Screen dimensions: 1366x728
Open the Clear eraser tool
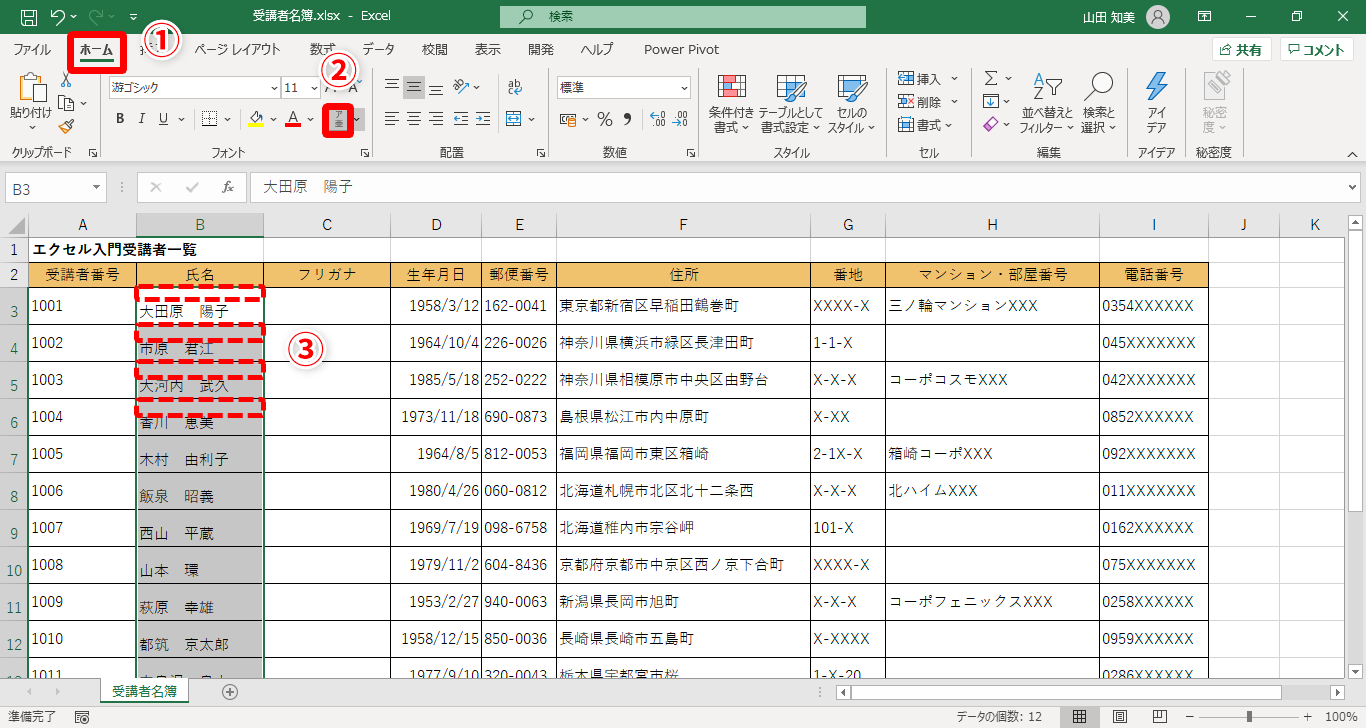tap(991, 124)
